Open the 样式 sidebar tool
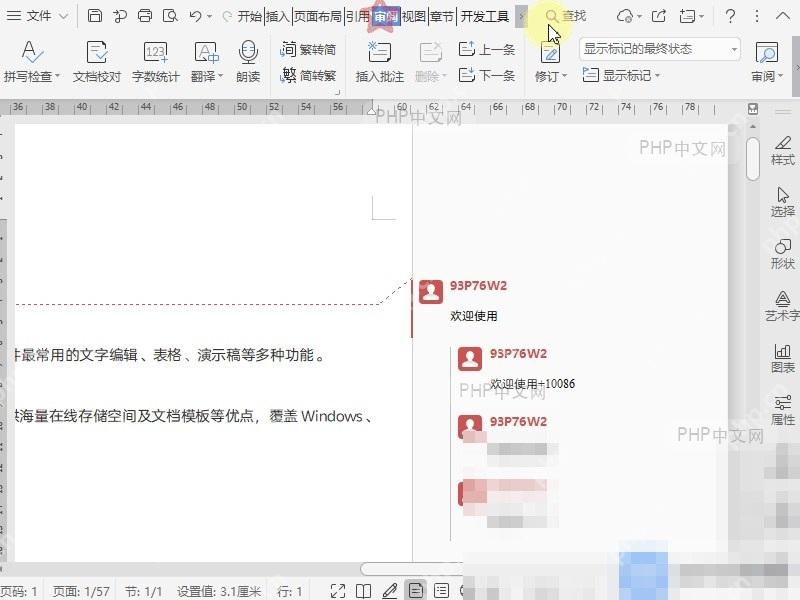 [783, 151]
